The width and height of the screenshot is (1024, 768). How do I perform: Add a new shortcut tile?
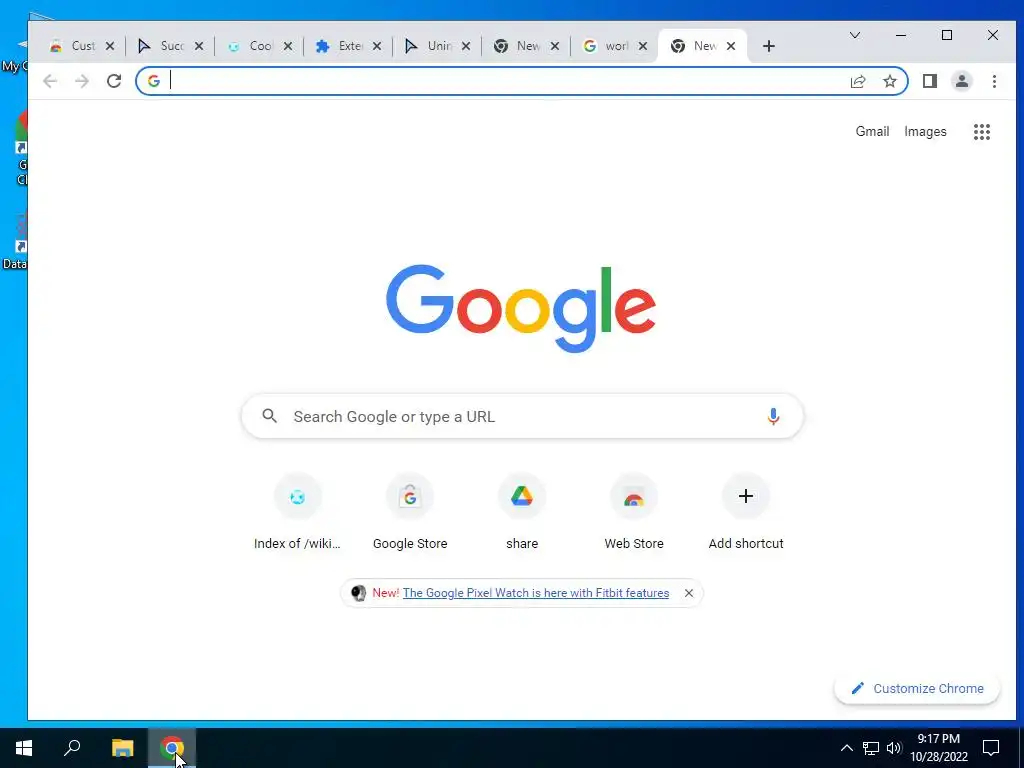(x=746, y=513)
